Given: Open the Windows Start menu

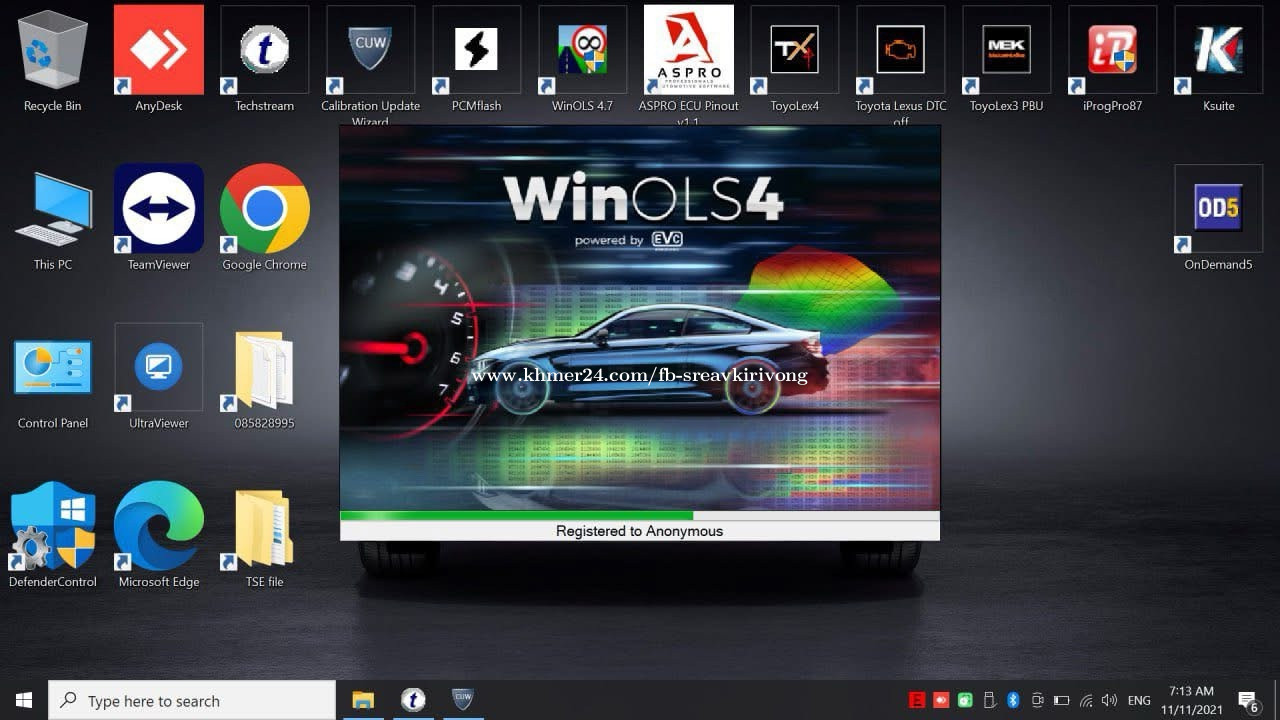Looking at the screenshot, I should pyautogui.click(x=24, y=700).
